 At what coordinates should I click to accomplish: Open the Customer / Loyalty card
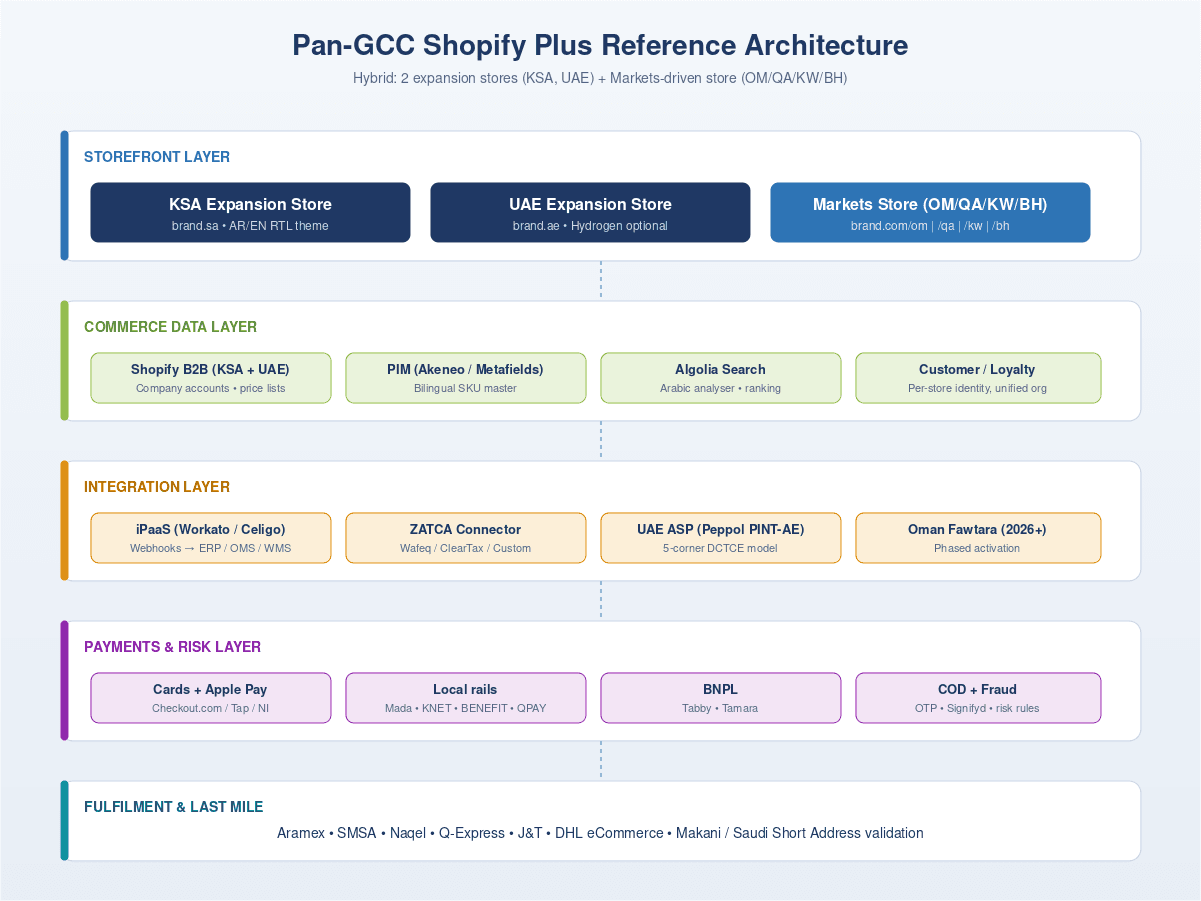(978, 378)
